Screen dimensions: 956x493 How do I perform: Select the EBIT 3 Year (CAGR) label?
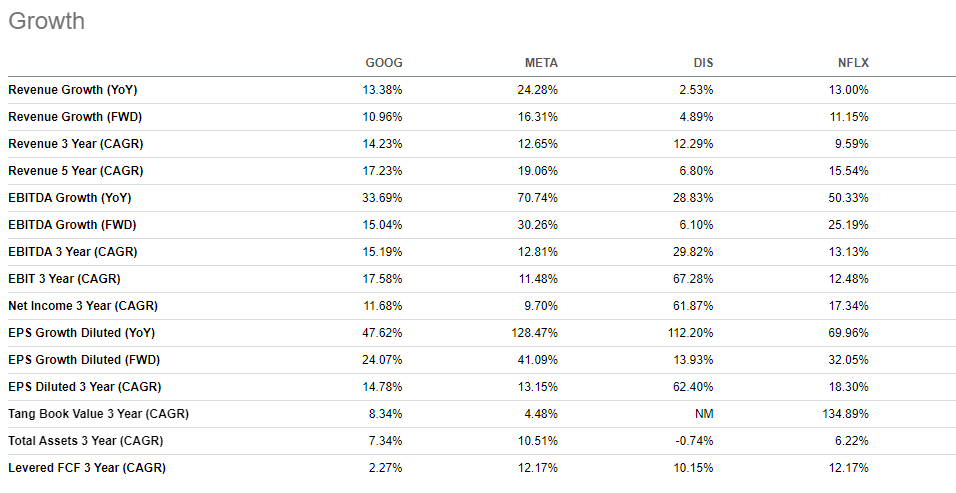coord(64,279)
